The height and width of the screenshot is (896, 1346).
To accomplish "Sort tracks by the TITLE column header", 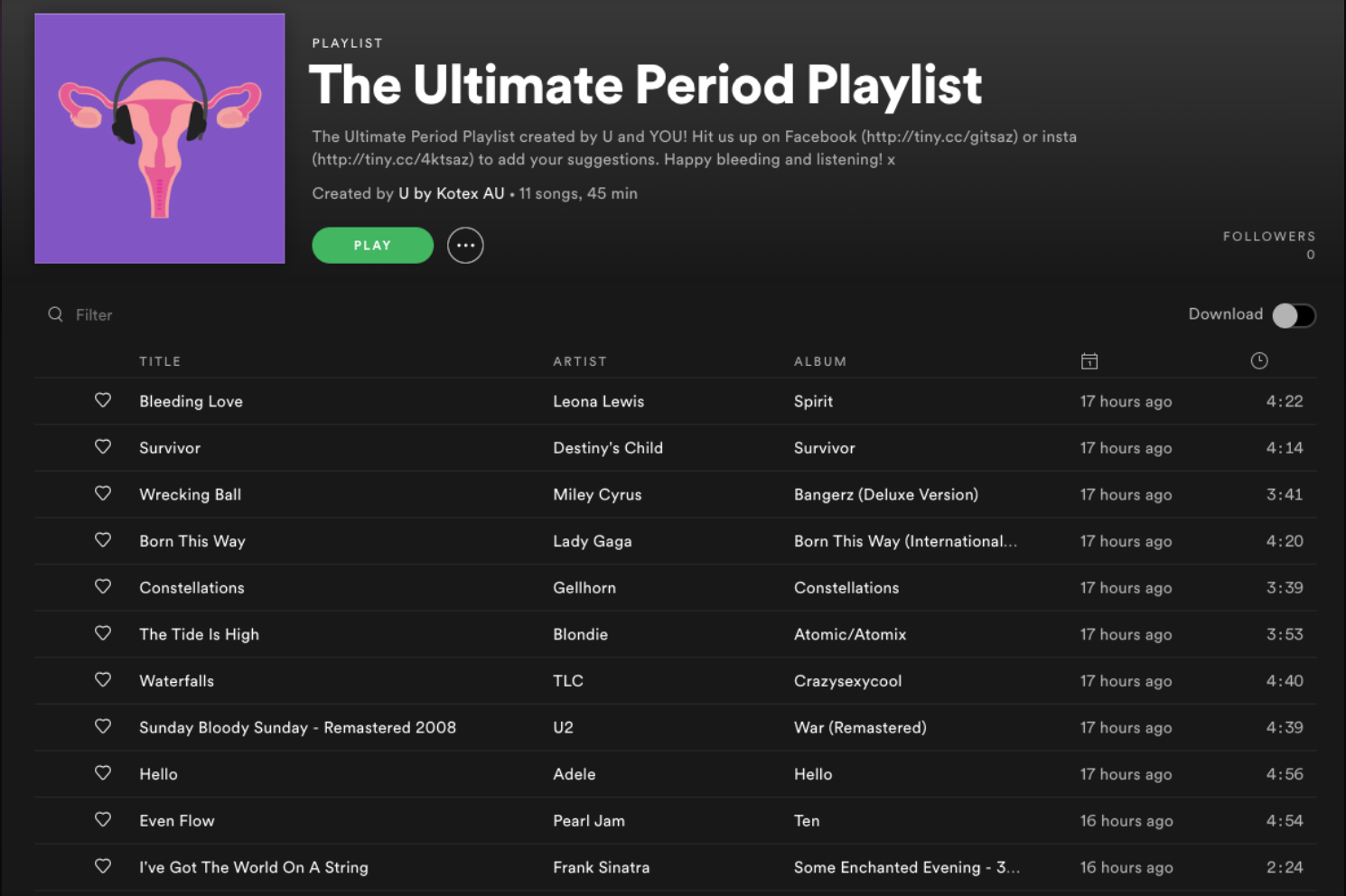I will click(160, 361).
